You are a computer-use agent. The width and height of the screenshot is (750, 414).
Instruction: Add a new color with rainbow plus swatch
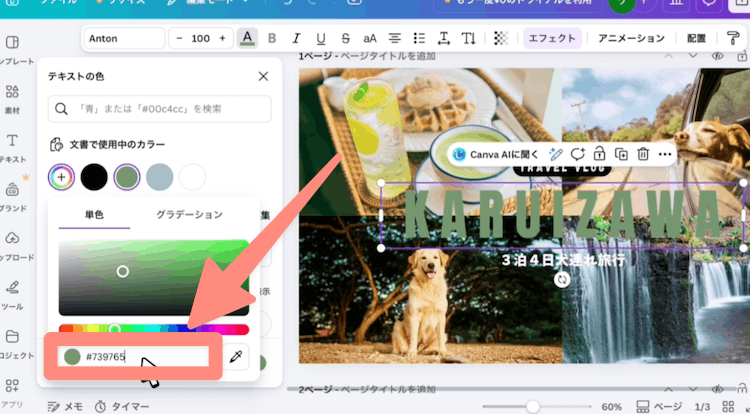pos(61,177)
